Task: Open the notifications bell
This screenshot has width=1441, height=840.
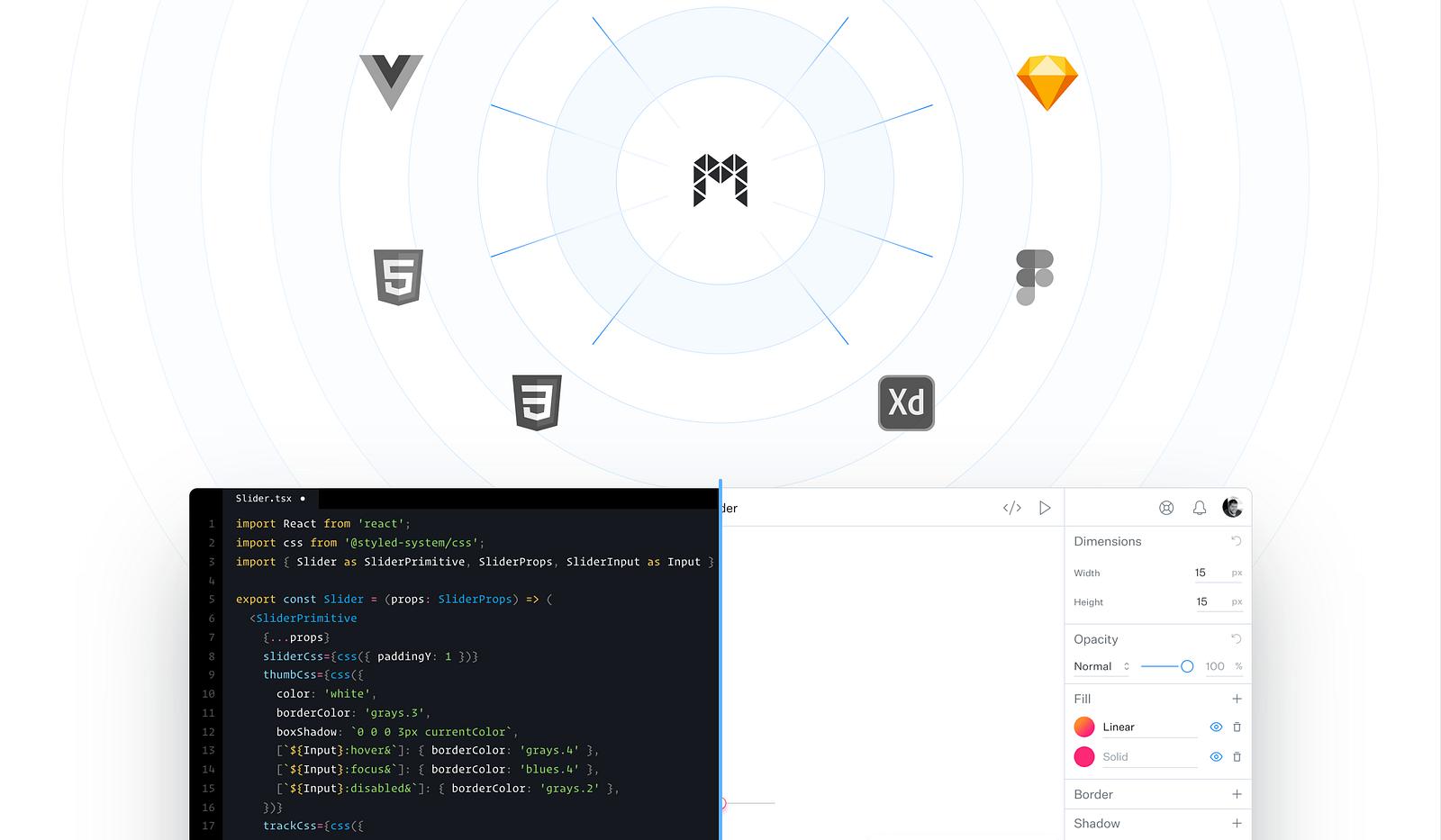Action: click(1200, 508)
